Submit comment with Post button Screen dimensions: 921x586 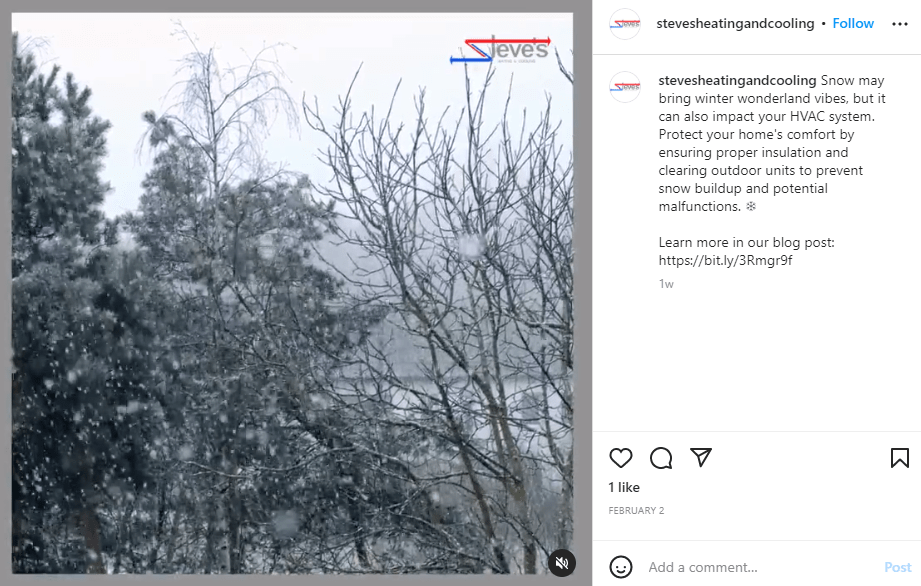[898, 567]
